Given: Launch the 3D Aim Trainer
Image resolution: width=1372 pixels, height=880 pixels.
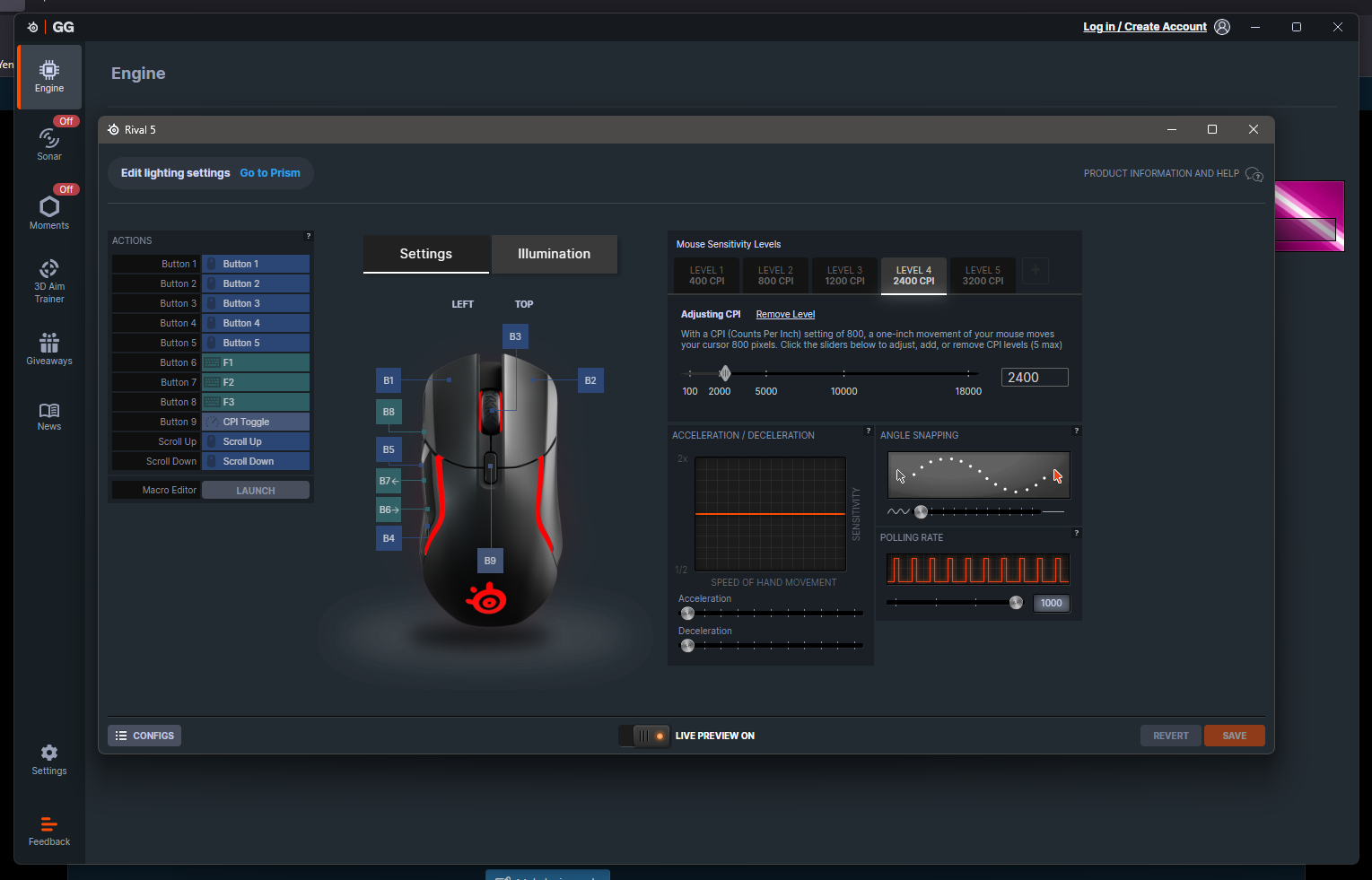Looking at the screenshot, I should (49, 281).
